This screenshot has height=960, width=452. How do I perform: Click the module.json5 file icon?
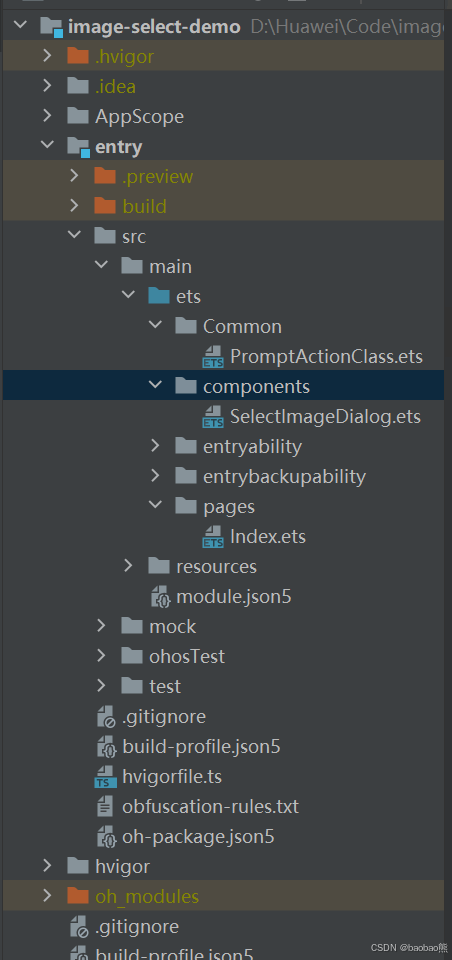pos(160,596)
